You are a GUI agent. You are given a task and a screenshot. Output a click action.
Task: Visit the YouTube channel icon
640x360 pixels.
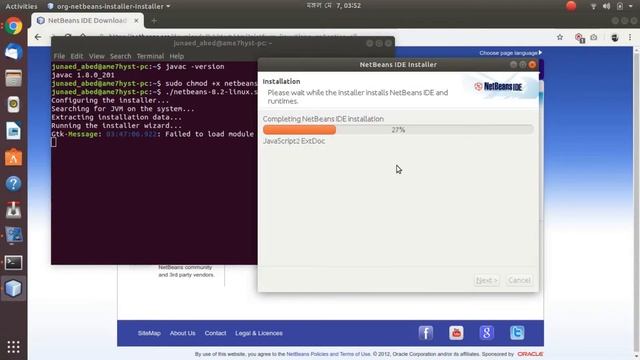[456, 333]
